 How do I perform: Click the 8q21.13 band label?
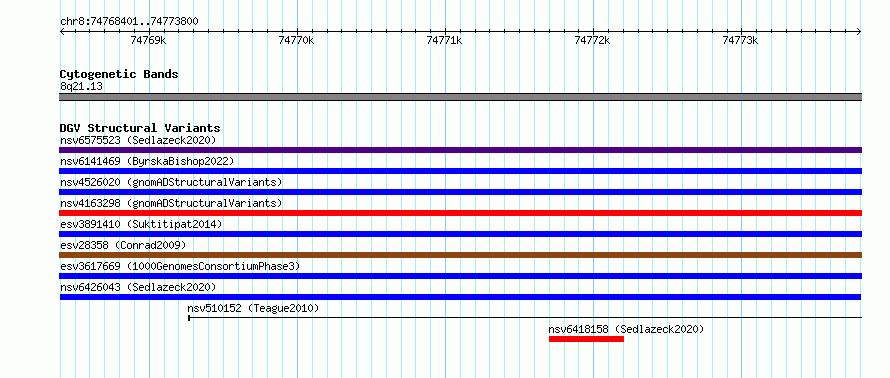[x=81, y=87]
